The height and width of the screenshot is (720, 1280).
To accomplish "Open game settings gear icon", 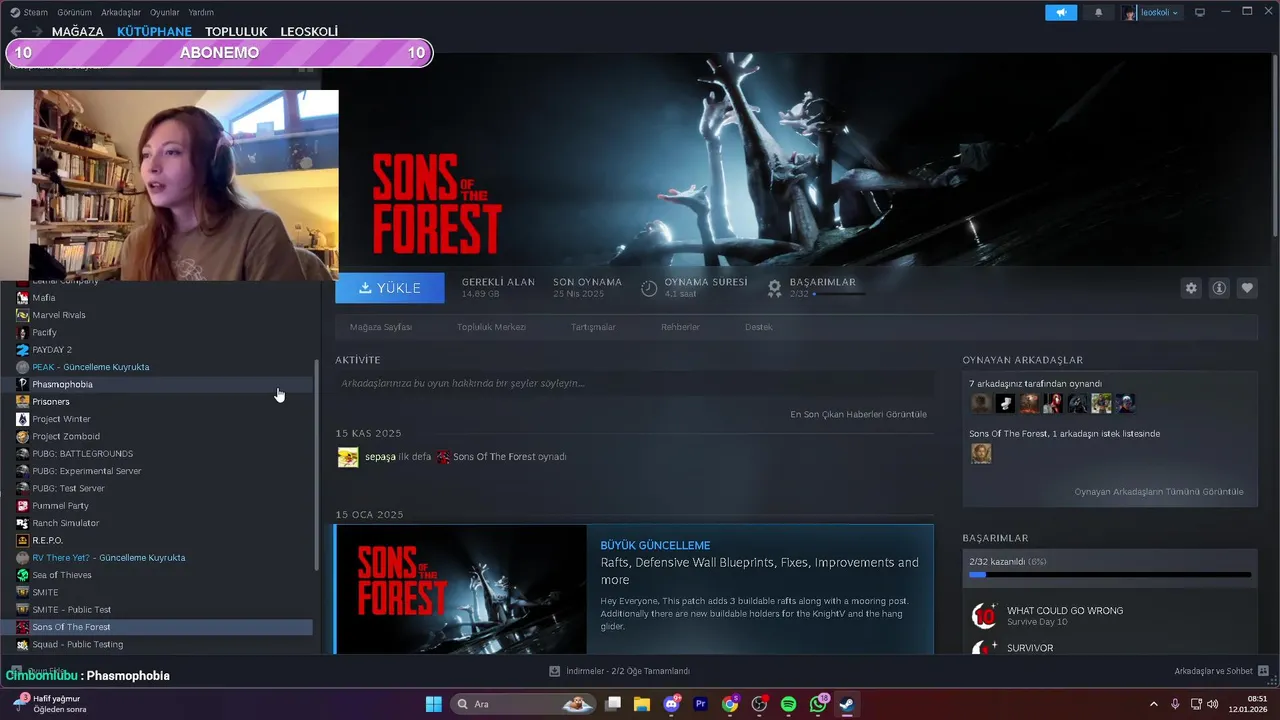I will tap(1191, 288).
